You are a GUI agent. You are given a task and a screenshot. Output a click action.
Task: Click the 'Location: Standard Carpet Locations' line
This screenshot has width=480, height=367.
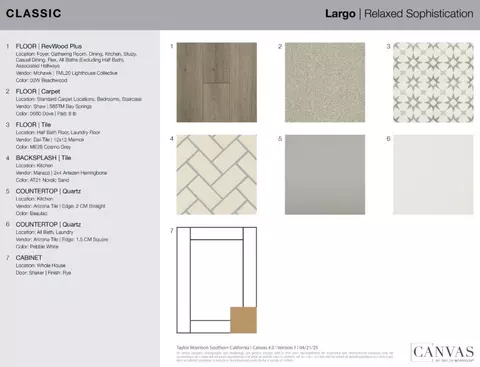pyautogui.click(x=79, y=99)
